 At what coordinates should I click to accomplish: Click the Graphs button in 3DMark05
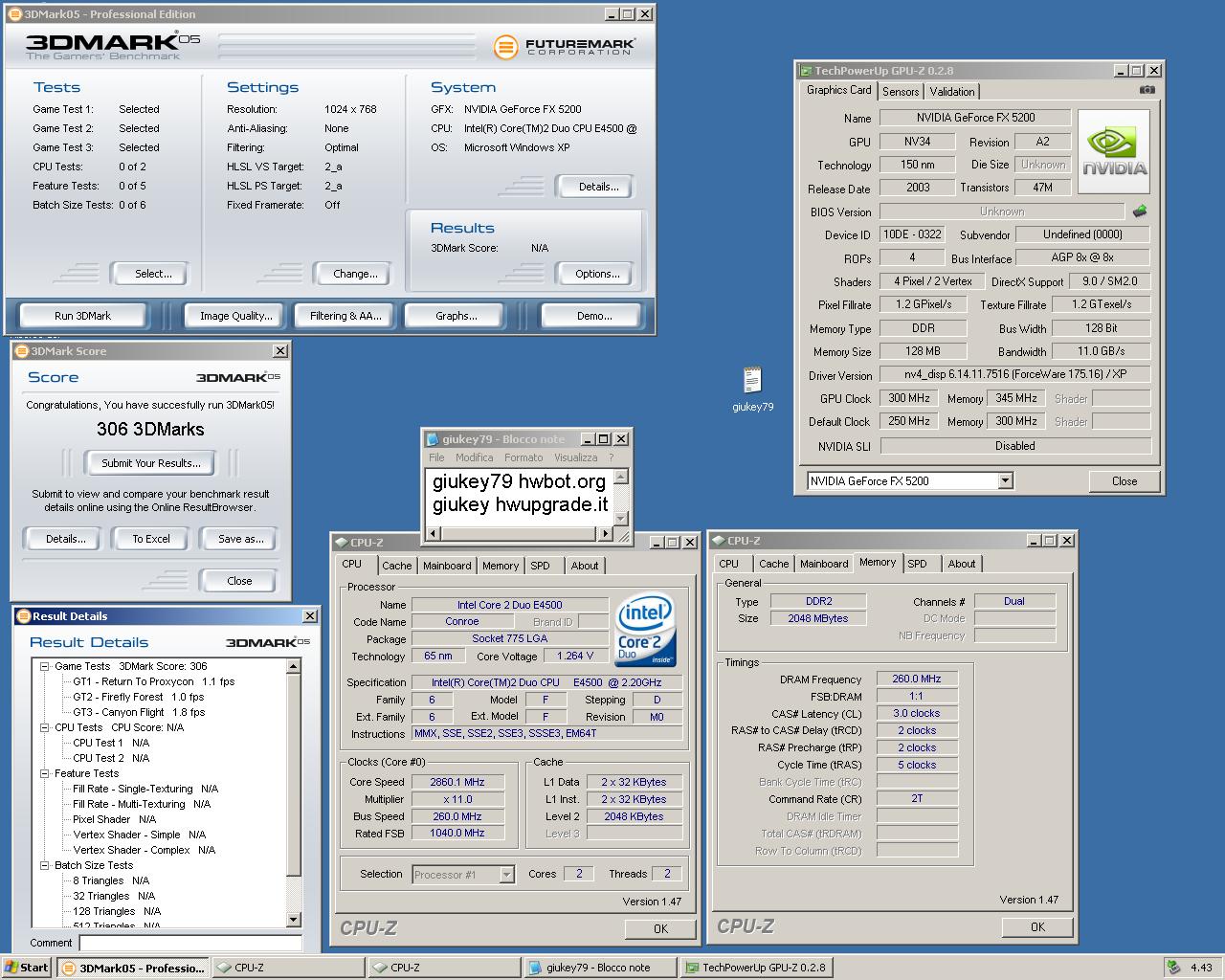[457, 316]
